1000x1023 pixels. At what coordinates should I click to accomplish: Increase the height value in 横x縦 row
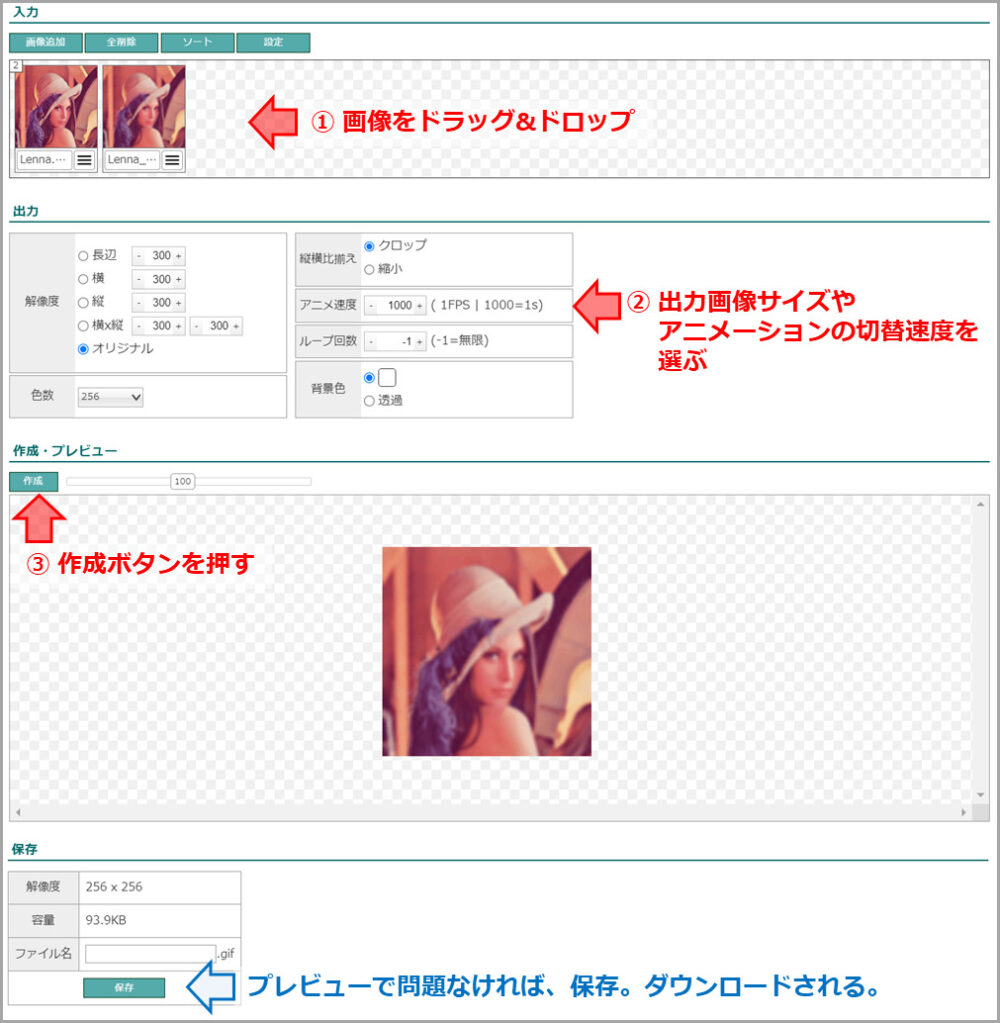point(235,326)
